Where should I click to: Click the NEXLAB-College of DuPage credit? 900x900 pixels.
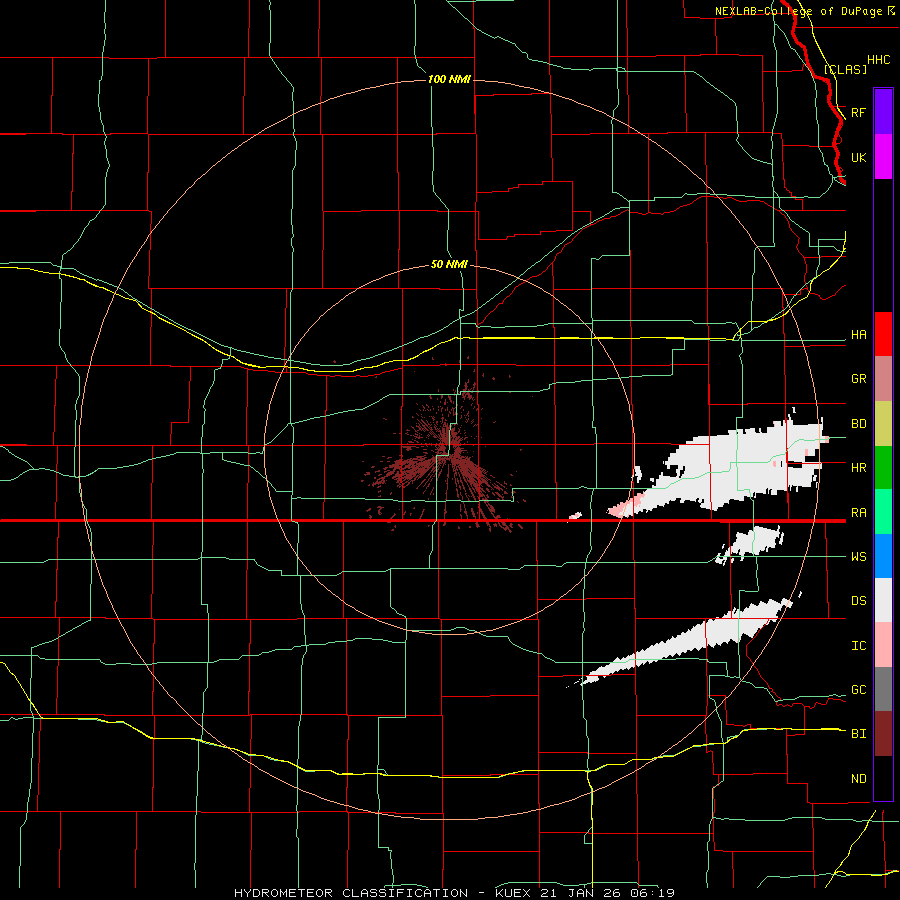[798, 11]
